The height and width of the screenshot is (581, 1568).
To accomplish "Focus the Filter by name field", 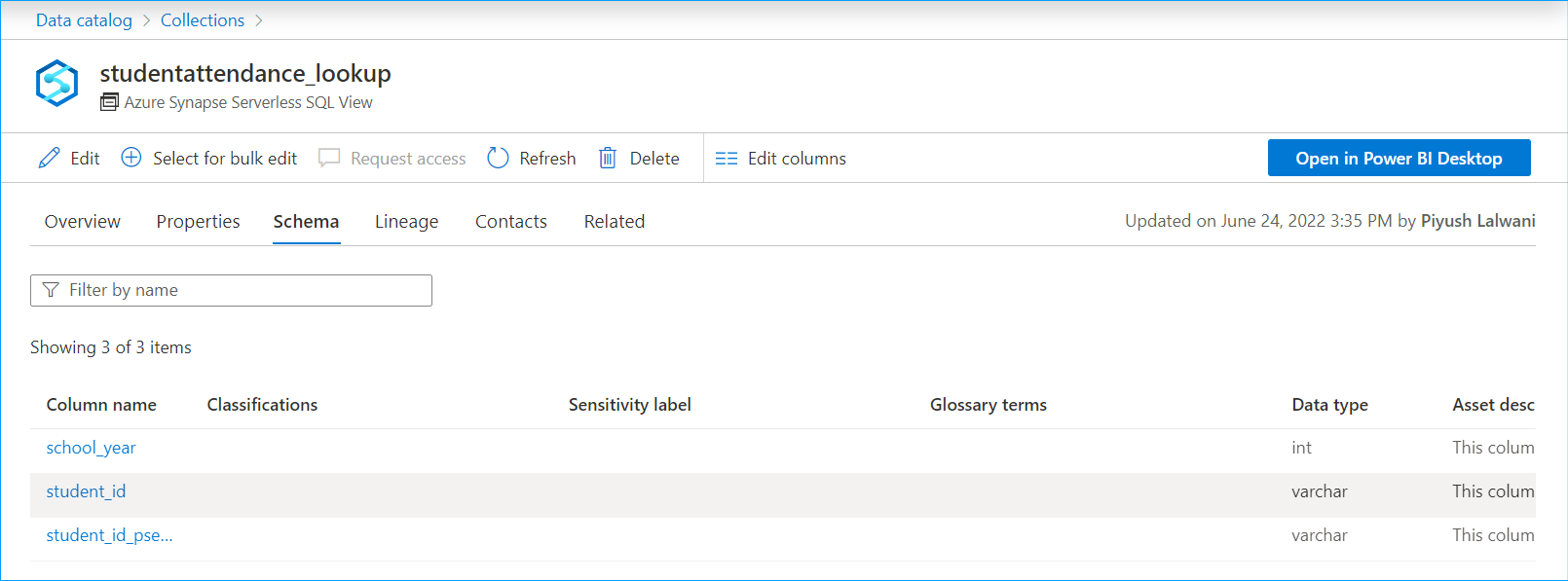I will pyautogui.click(x=231, y=290).
